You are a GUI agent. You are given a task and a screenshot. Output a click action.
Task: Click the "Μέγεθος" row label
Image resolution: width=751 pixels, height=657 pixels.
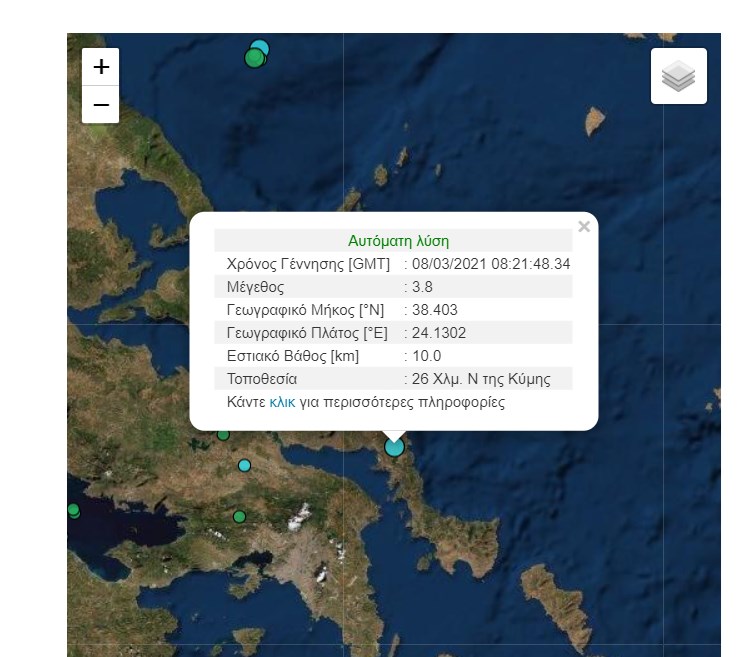point(257,287)
